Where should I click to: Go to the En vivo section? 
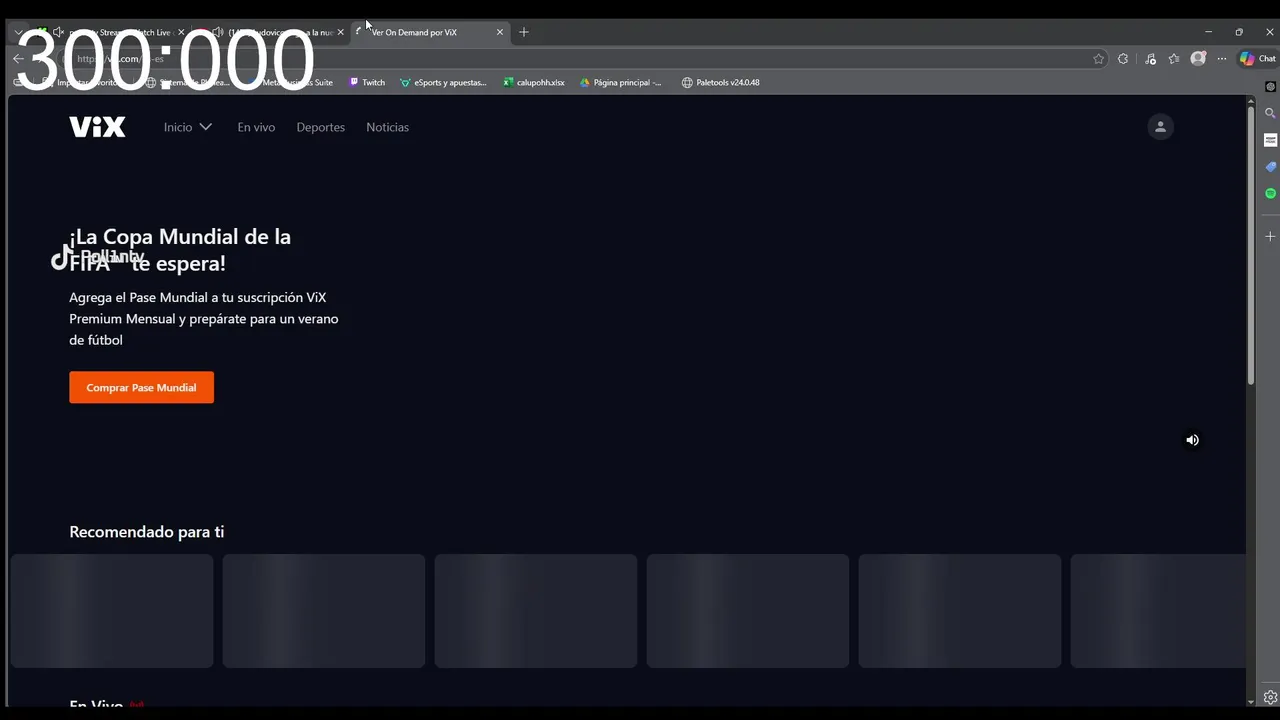tap(256, 127)
